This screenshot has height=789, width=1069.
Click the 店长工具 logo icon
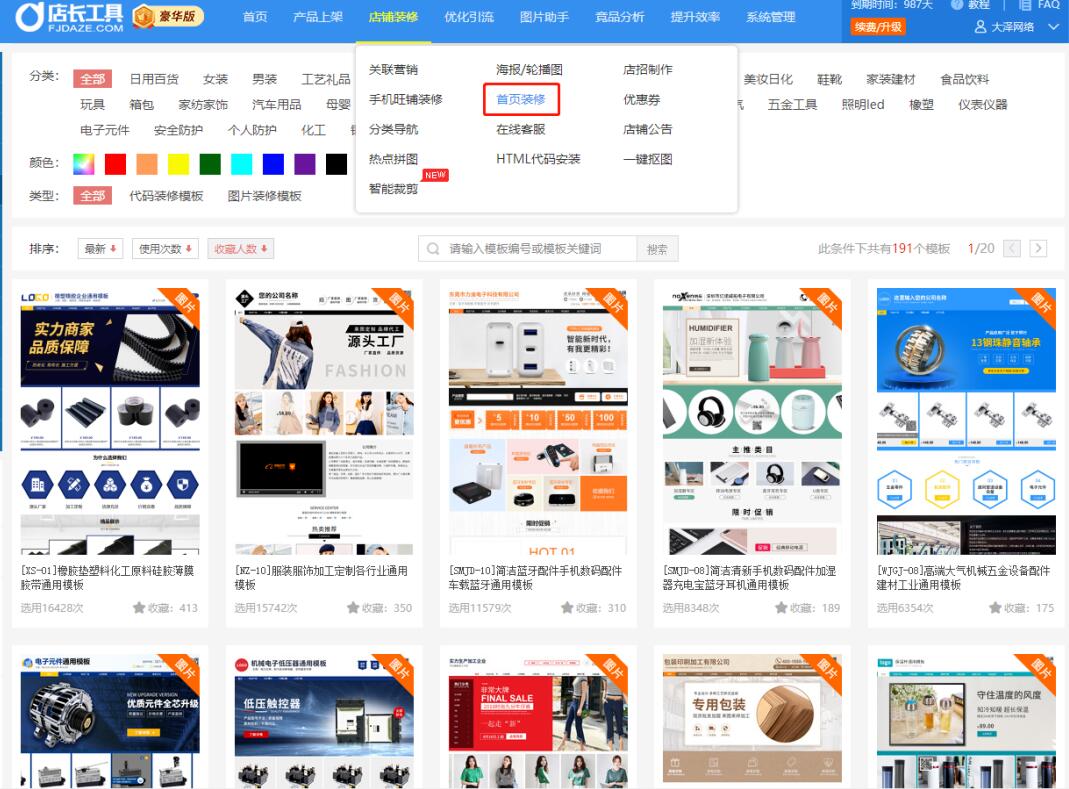click(x=29, y=17)
